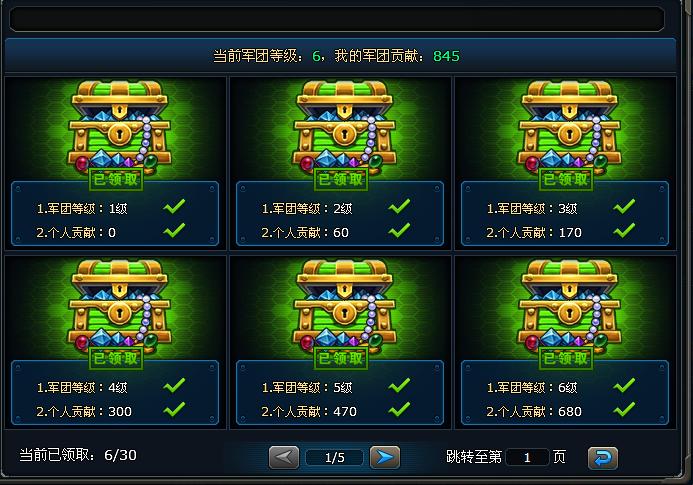This screenshot has width=693, height=485.
Task: Click the 我的军团贡献 845 header text
Action: pos(397,56)
